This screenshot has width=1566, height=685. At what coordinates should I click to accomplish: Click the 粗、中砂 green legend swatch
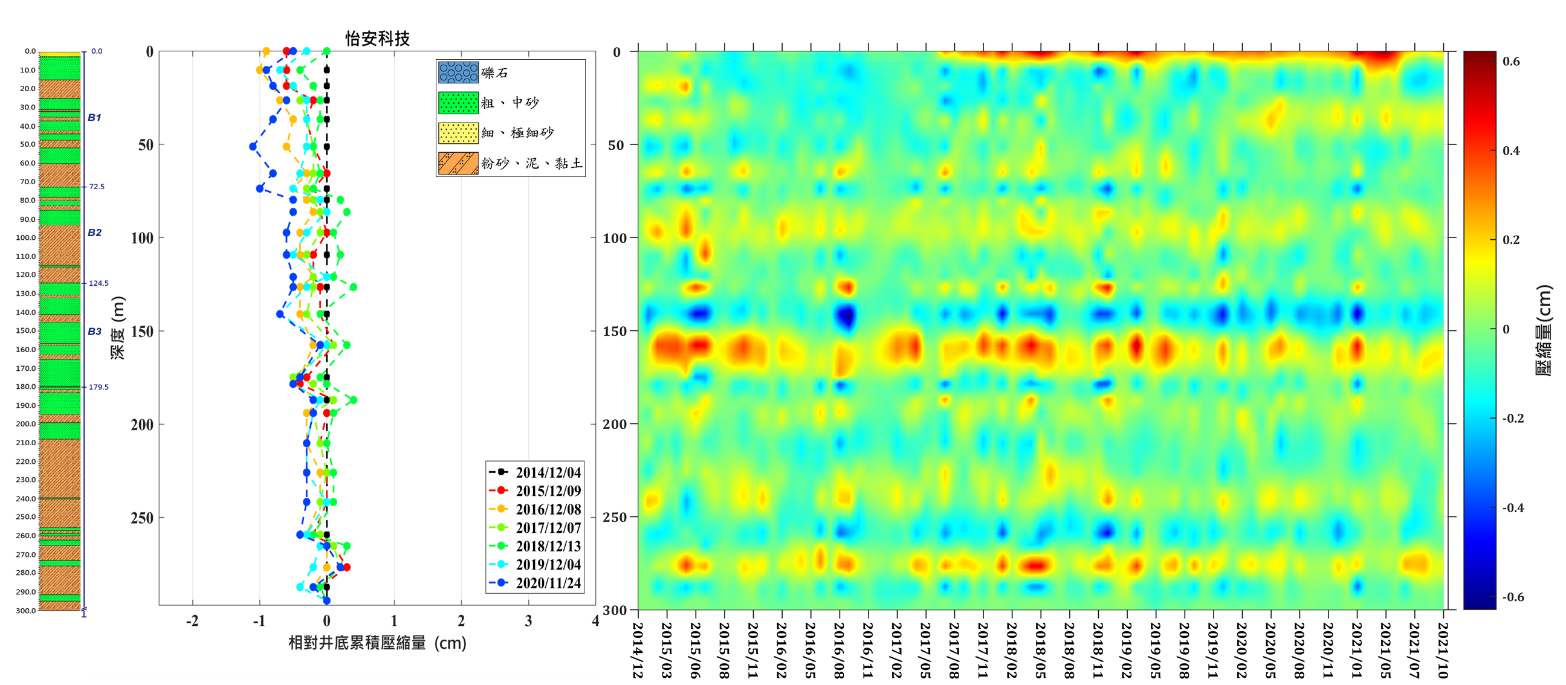(458, 103)
